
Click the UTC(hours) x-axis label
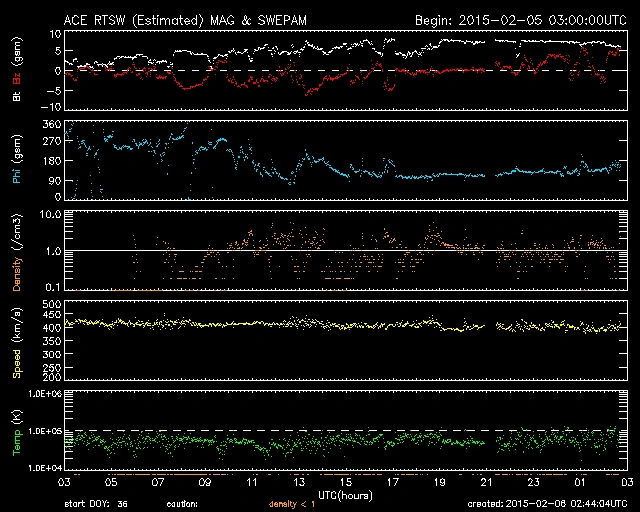(344, 493)
